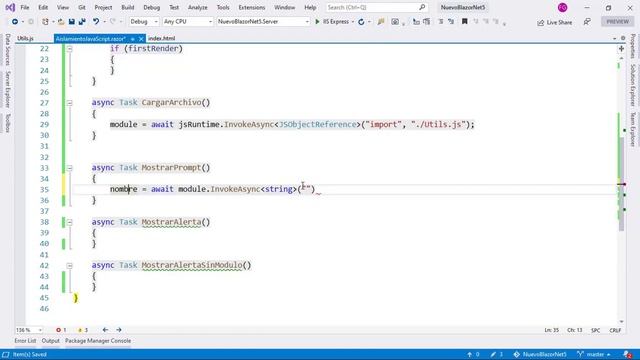This screenshot has width=640, height=360.
Task: Click the Visual Studio logo icon
Action: click(x=10, y=7)
